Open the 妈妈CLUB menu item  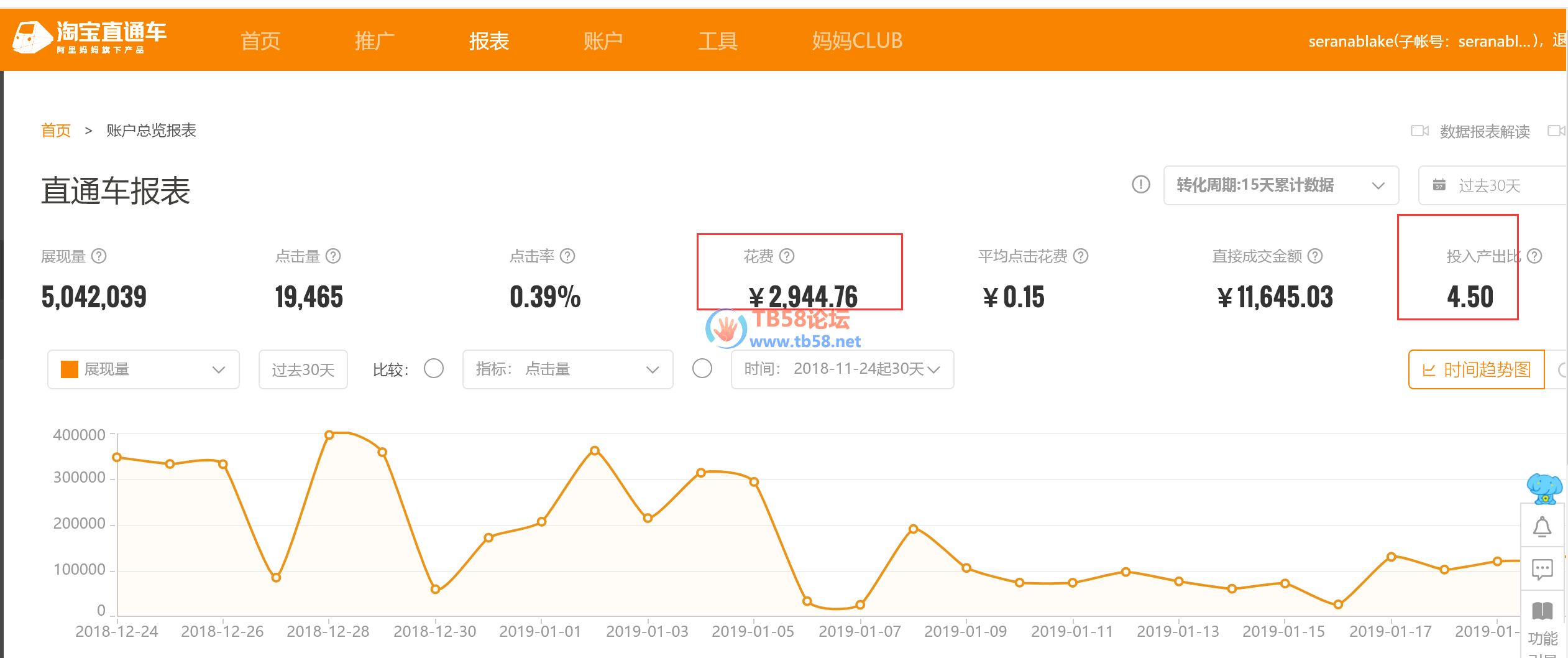[856, 41]
